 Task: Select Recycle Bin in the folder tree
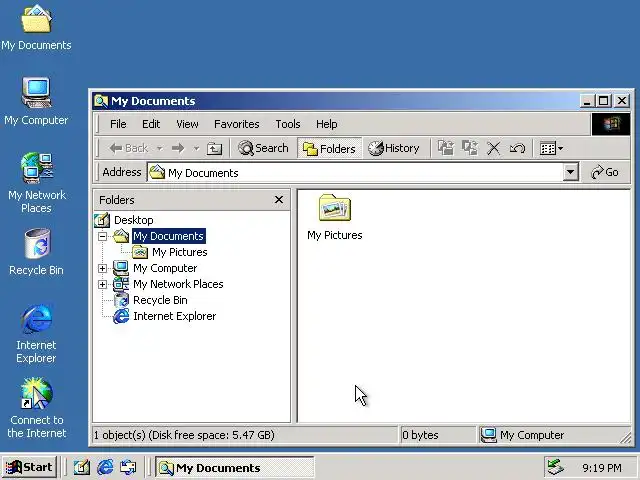pos(160,300)
